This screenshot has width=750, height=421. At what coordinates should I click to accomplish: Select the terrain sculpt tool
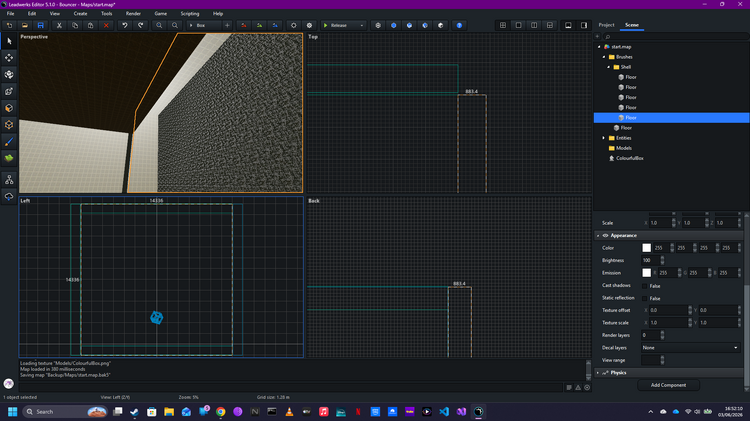[9, 158]
